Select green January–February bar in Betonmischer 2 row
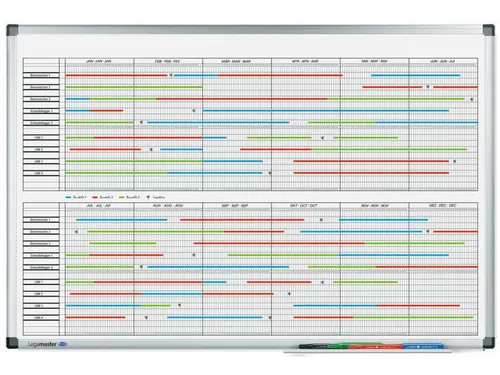The height and width of the screenshot is (375, 500). coord(134,87)
